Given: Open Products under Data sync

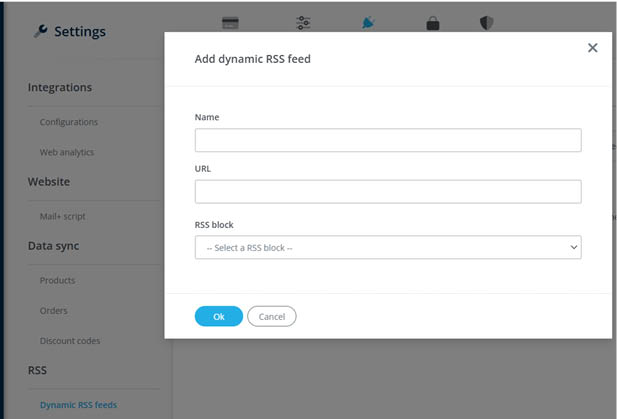Looking at the screenshot, I should 57,280.
